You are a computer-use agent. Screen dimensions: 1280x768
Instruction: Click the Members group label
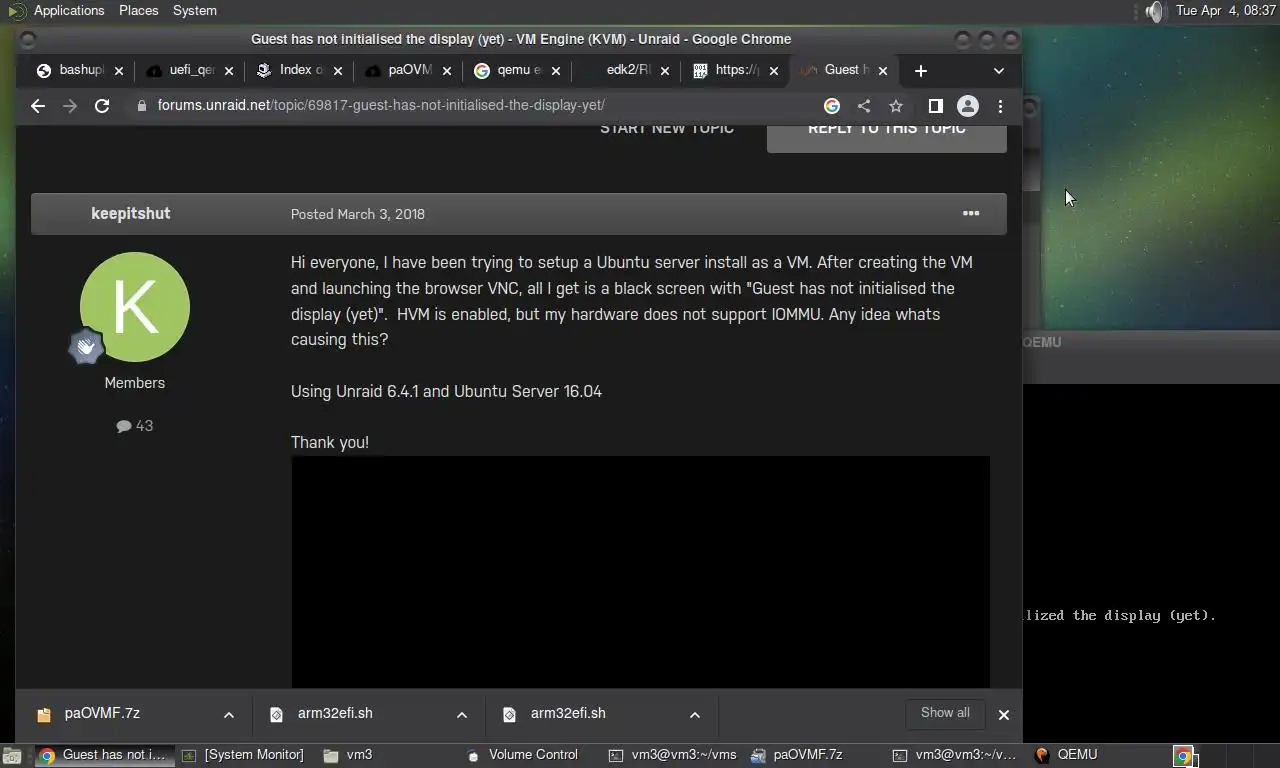(135, 383)
